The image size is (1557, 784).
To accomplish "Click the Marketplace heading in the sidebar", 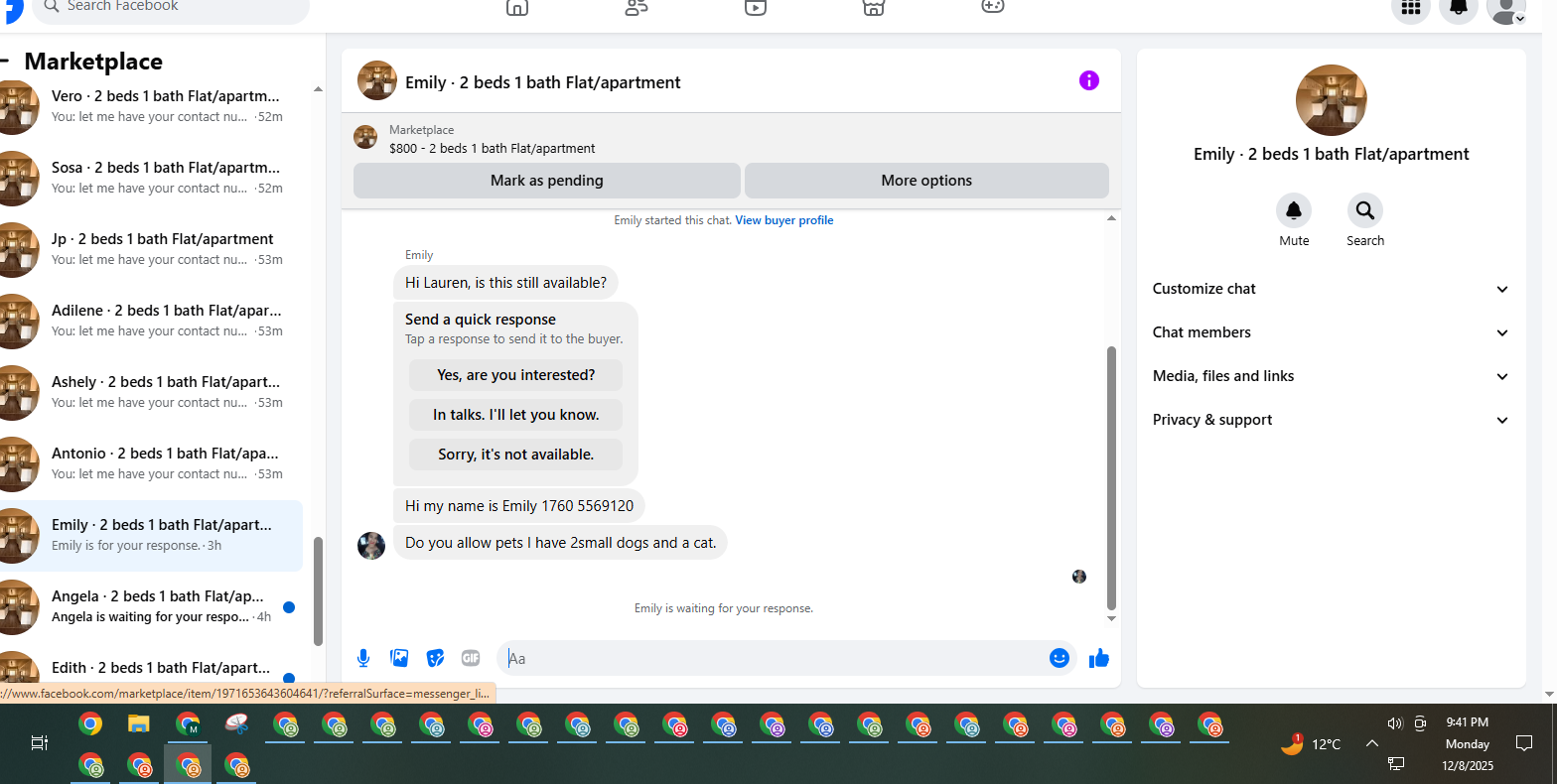I will pyautogui.click(x=93, y=62).
